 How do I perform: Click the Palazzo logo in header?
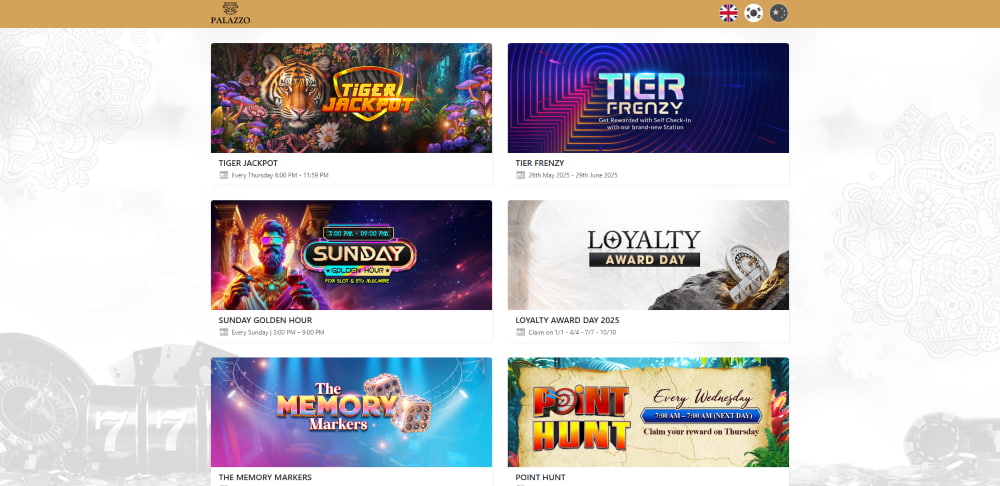coord(230,13)
